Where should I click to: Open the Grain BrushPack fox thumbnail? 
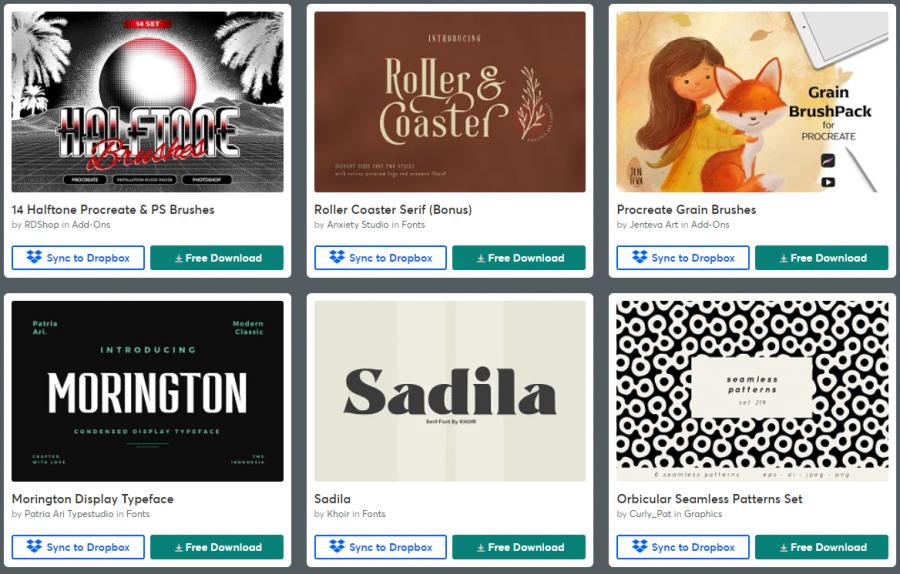click(x=752, y=102)
